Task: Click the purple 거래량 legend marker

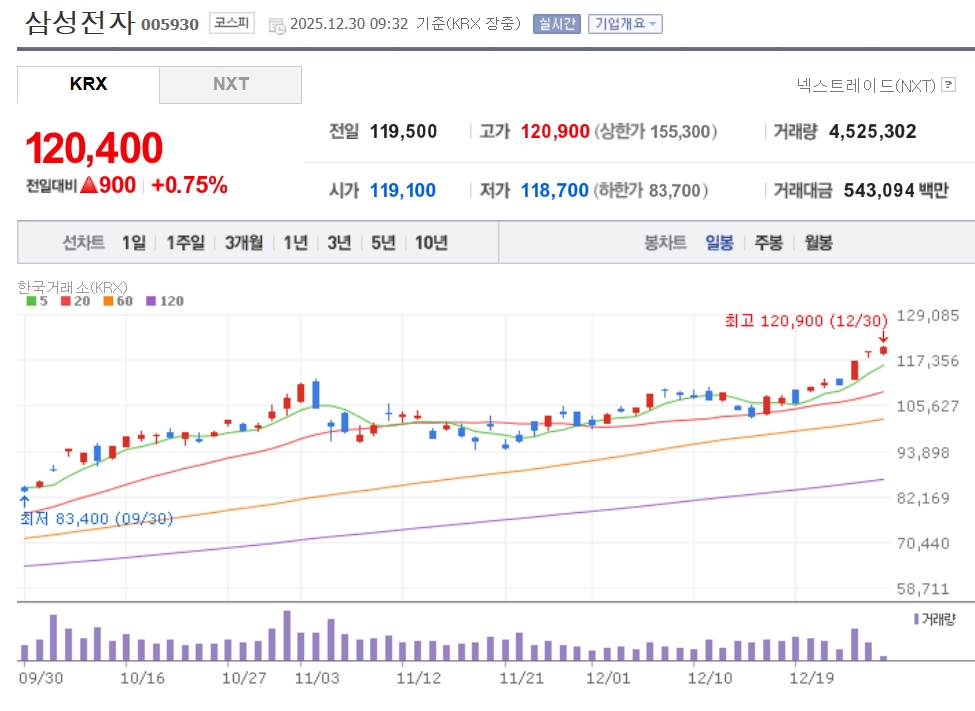Action: click(x=916, y=619)
